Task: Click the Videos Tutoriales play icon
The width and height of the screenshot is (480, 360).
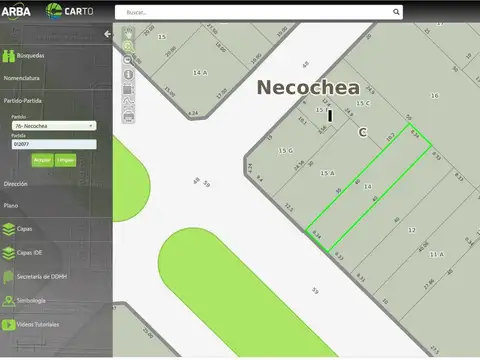Action: (x=9, y=325)
